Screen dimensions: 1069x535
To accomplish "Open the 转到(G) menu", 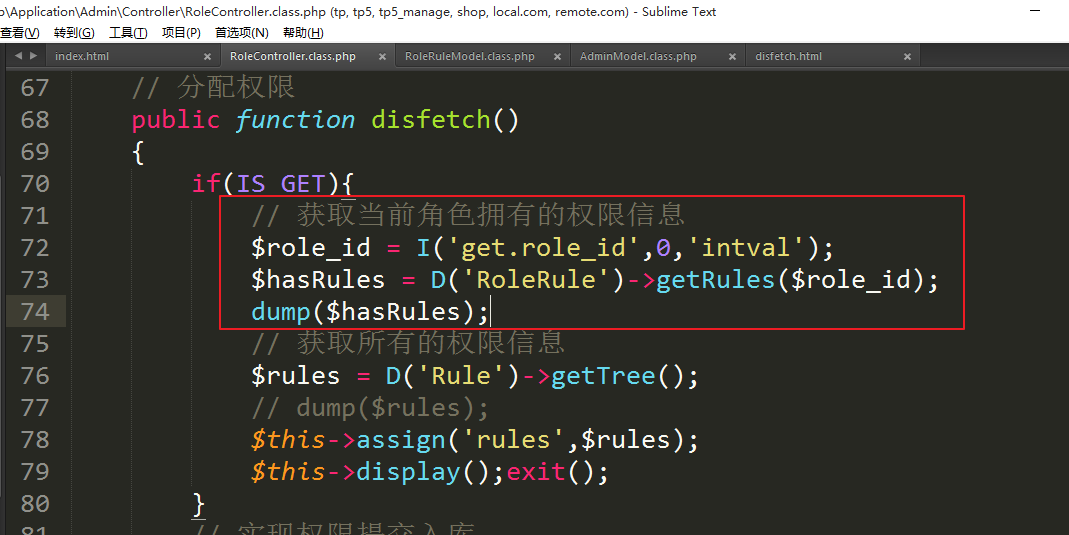I will 74,33.
